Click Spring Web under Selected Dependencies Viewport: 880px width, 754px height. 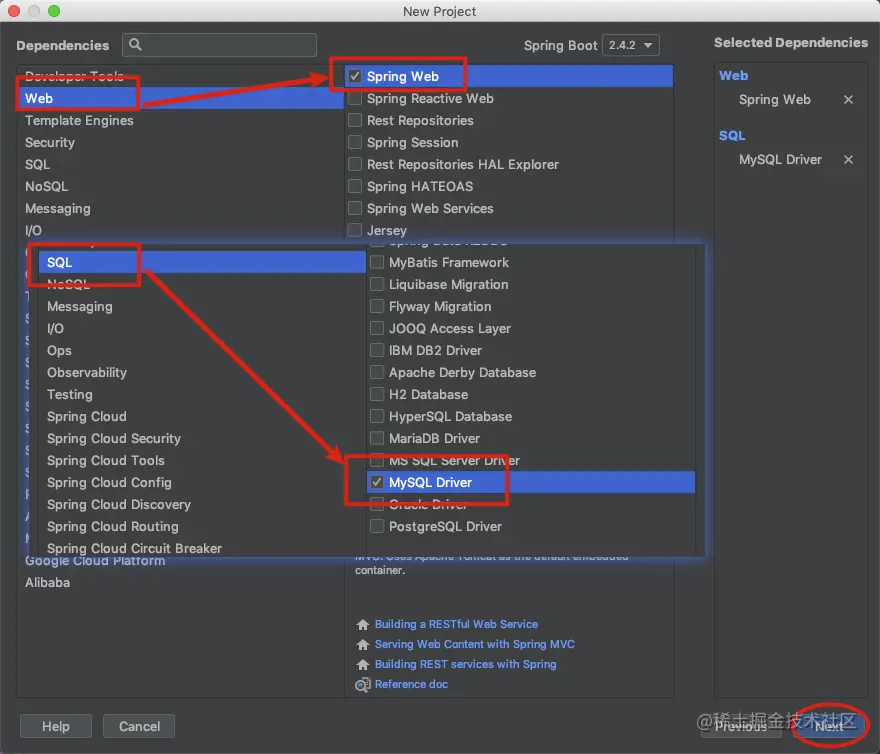774,99
